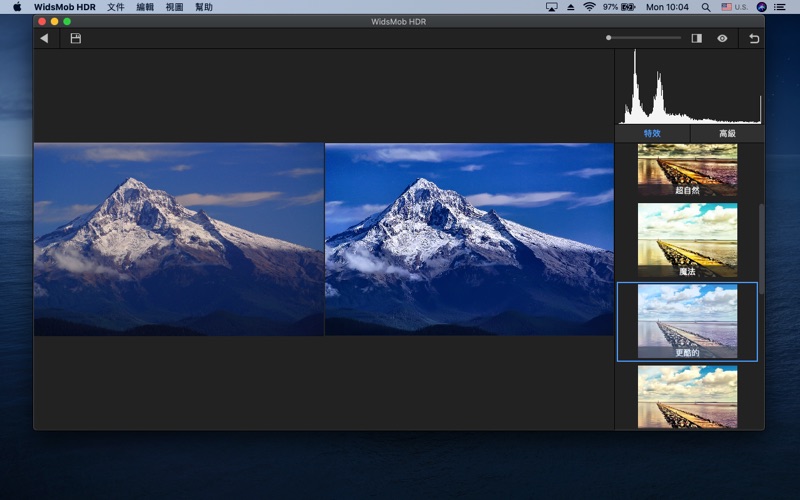Choose the last effect thumbnail below 更酷的
Viewport: 800px width, 500px height.
(x=687, y=396)
